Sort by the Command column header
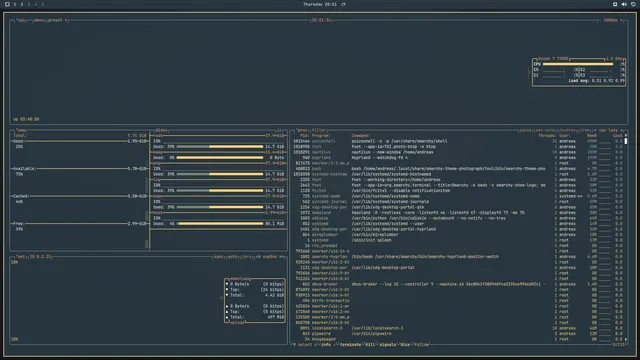This screenshot has width=640, height=360. click(361, 136)
